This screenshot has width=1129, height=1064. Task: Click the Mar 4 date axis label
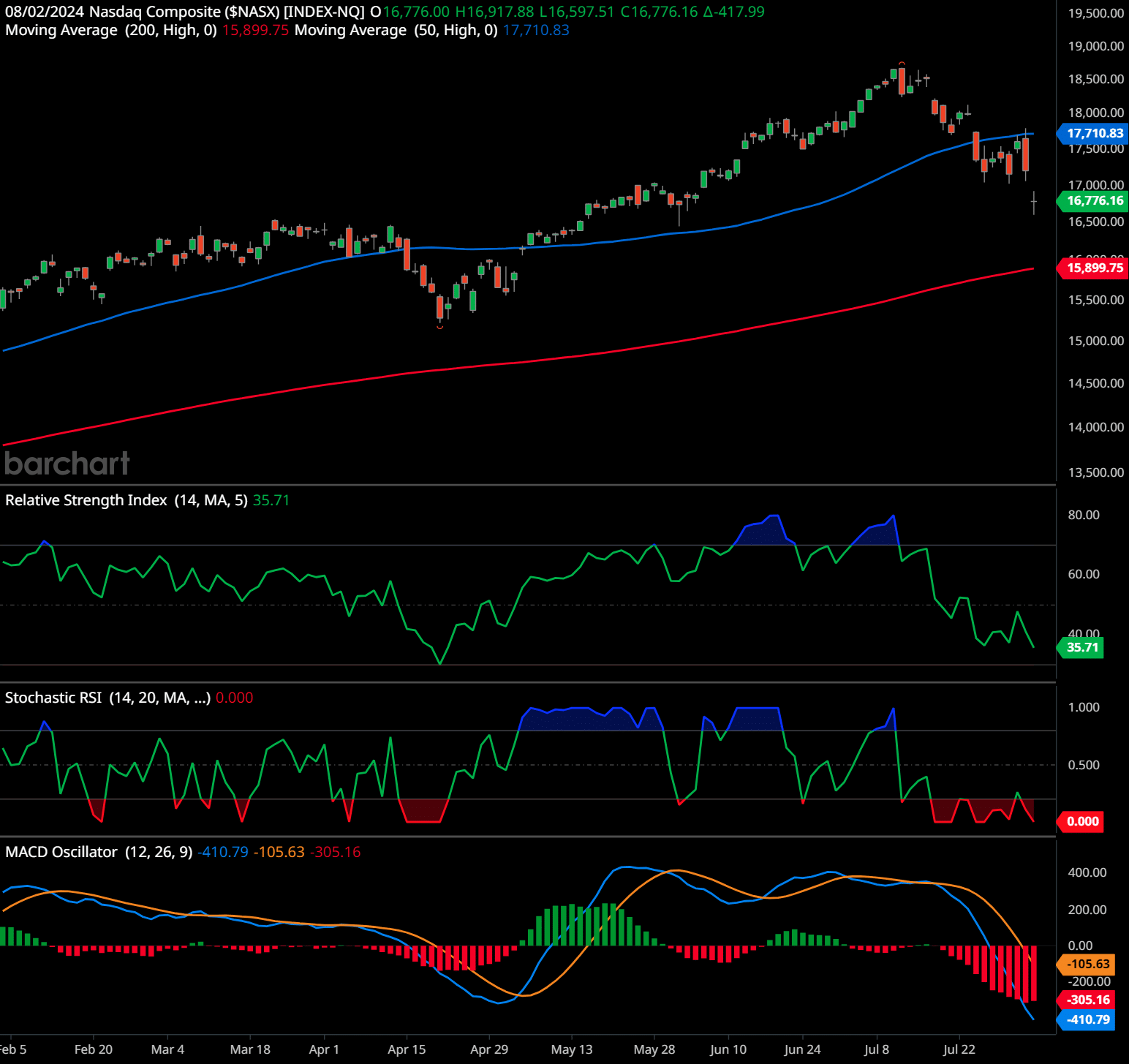[x=167, y=1049]
